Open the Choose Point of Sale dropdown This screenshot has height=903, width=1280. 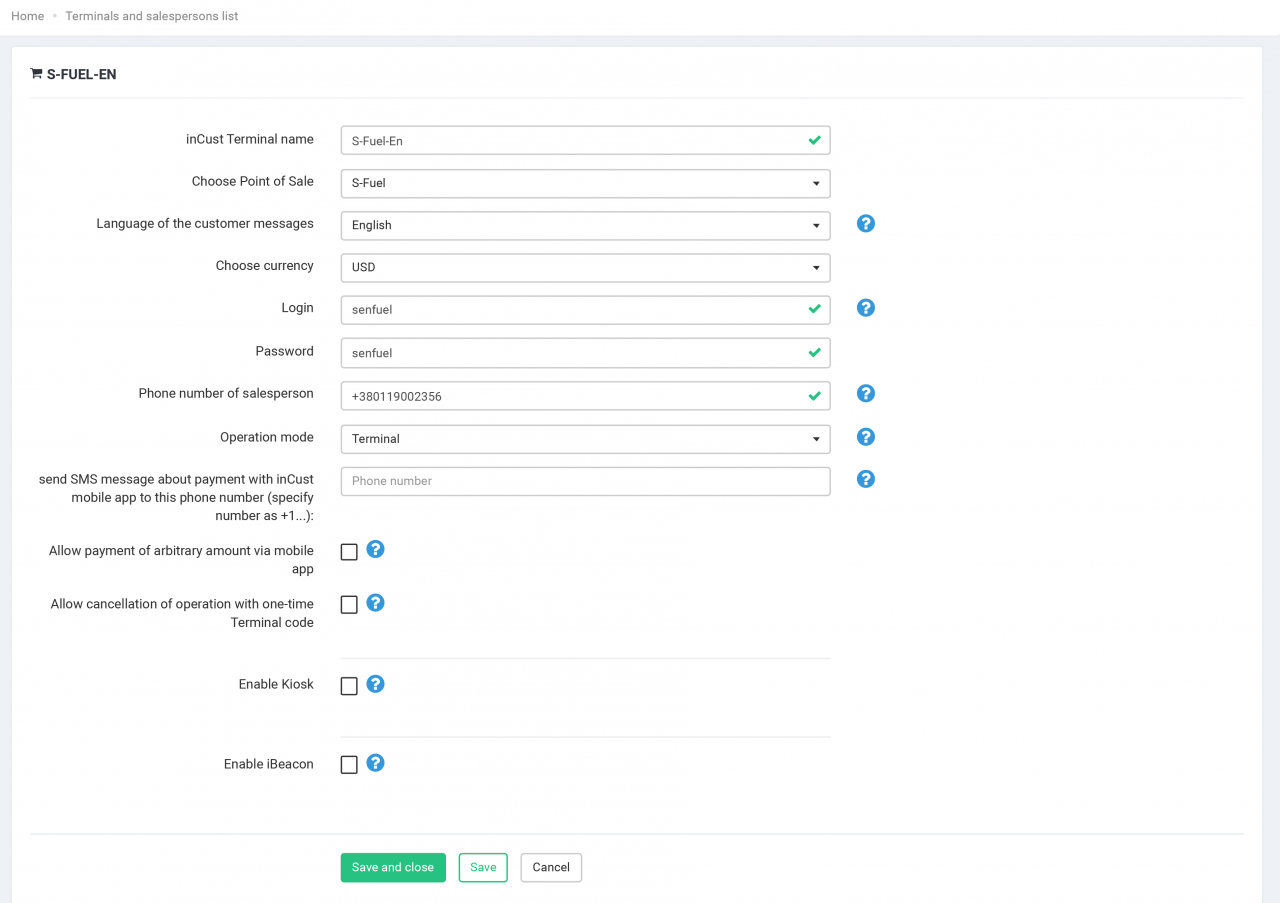click(585, 183)
